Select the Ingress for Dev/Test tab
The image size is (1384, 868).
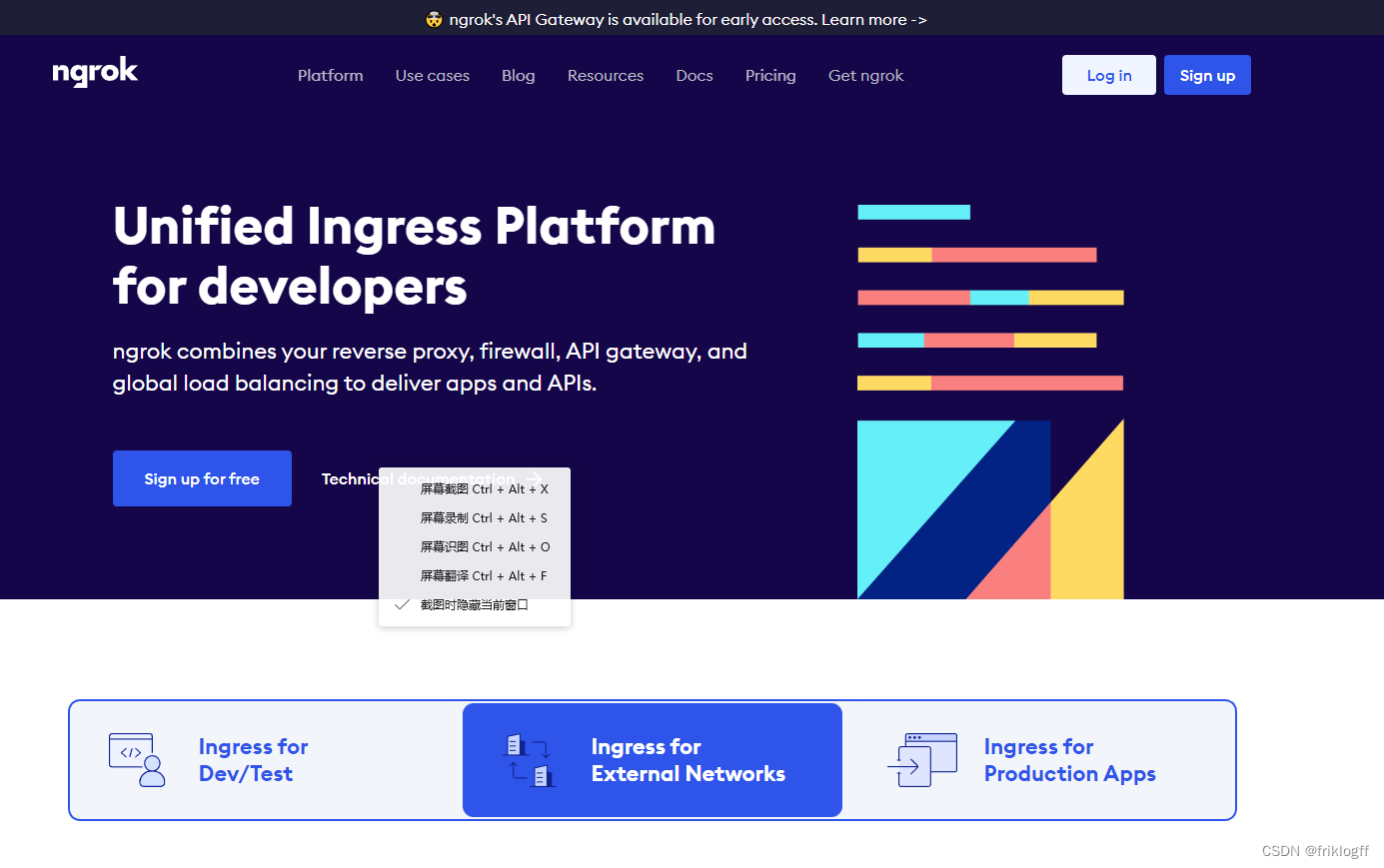click(x=267, y=760)
